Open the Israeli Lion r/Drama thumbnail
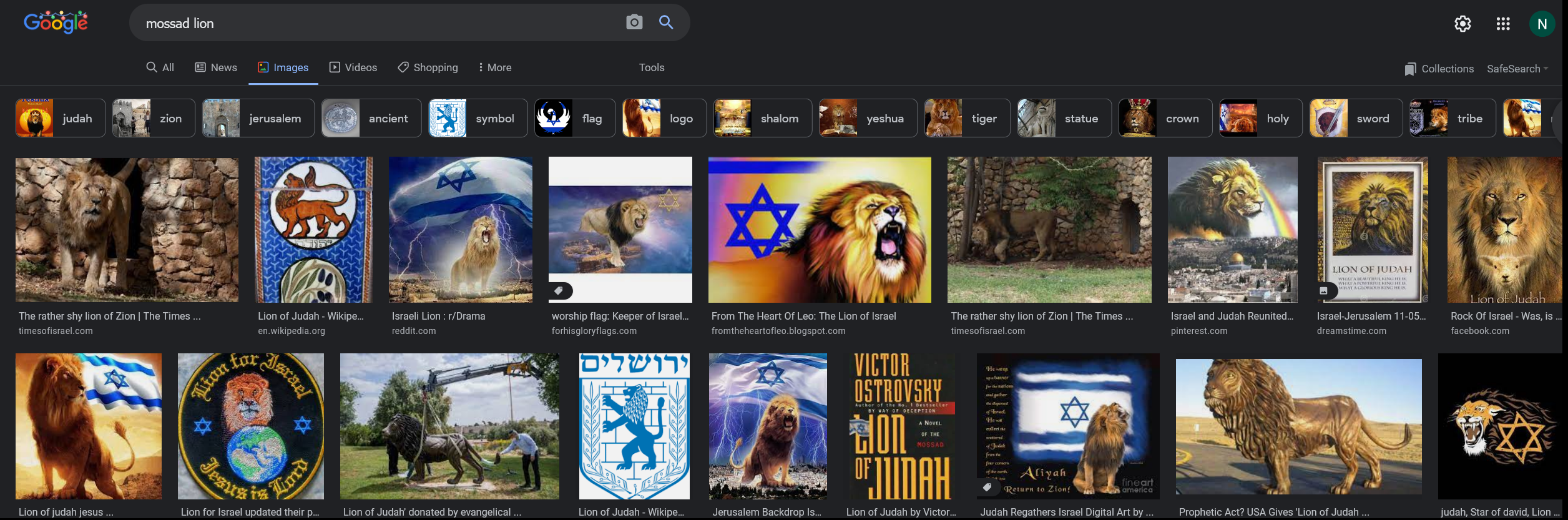The height and width of the screenshot is (520, 1568). (x=461, y=230)
